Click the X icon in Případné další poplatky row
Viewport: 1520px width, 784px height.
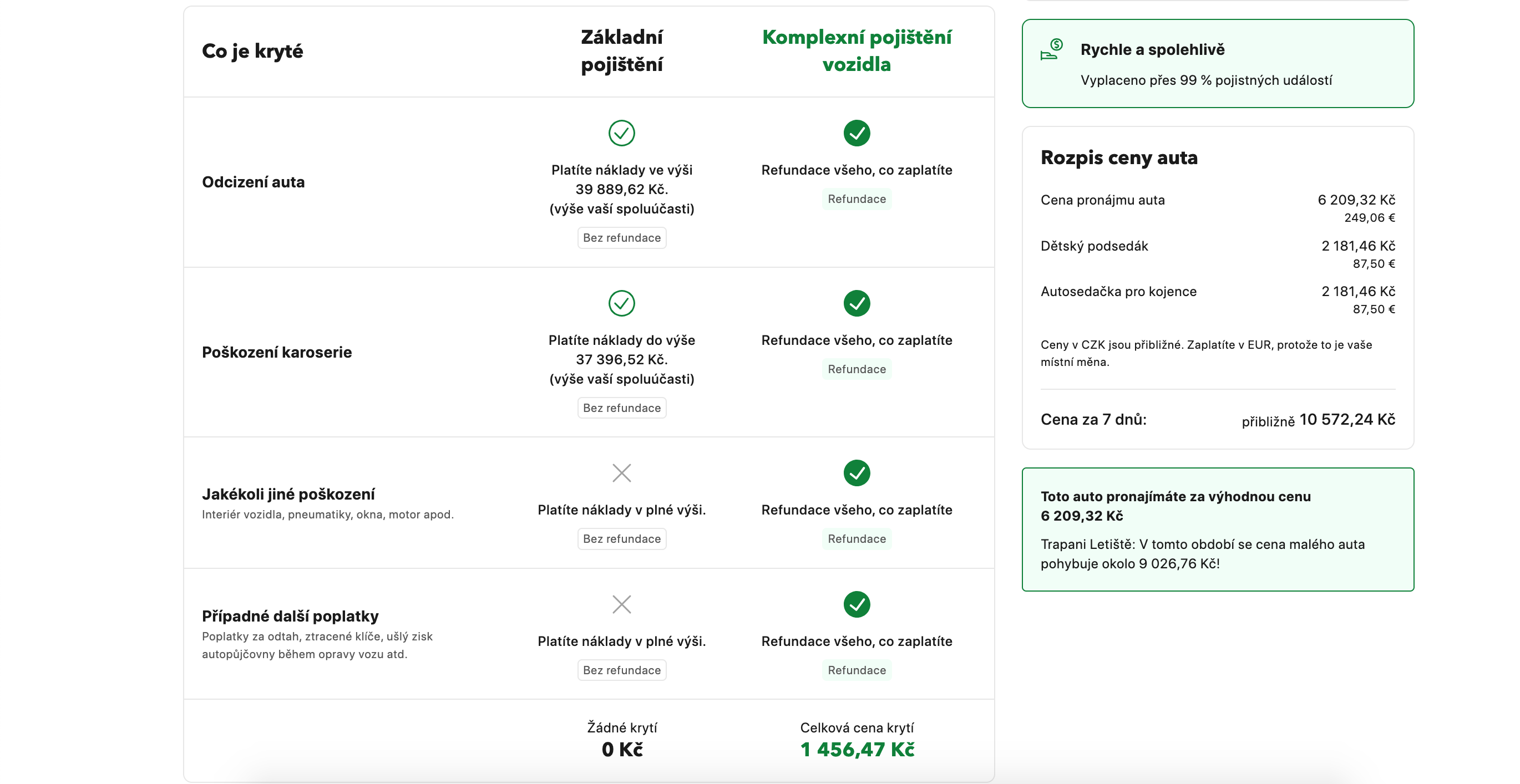[x=621, y=605]
